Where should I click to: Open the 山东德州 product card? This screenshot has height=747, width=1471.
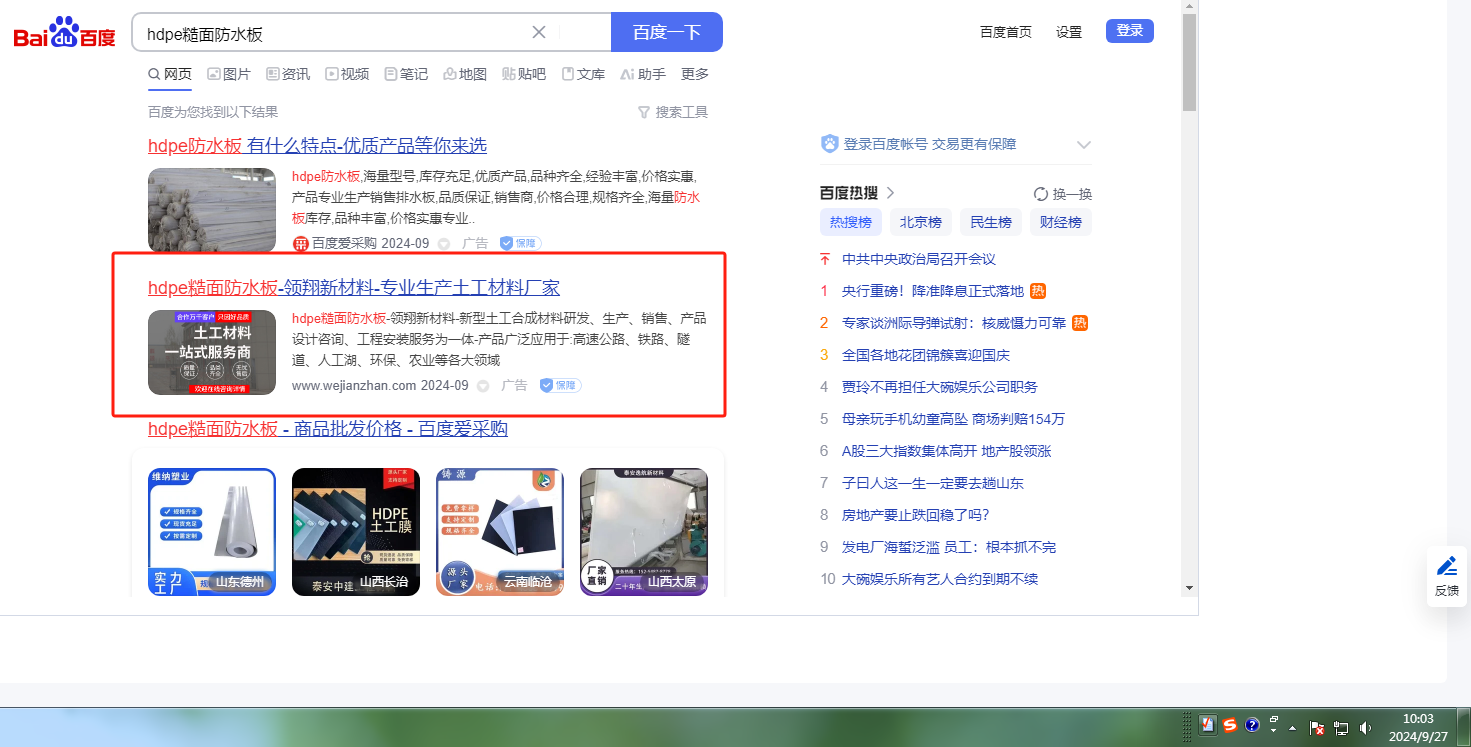click(212, 532)
